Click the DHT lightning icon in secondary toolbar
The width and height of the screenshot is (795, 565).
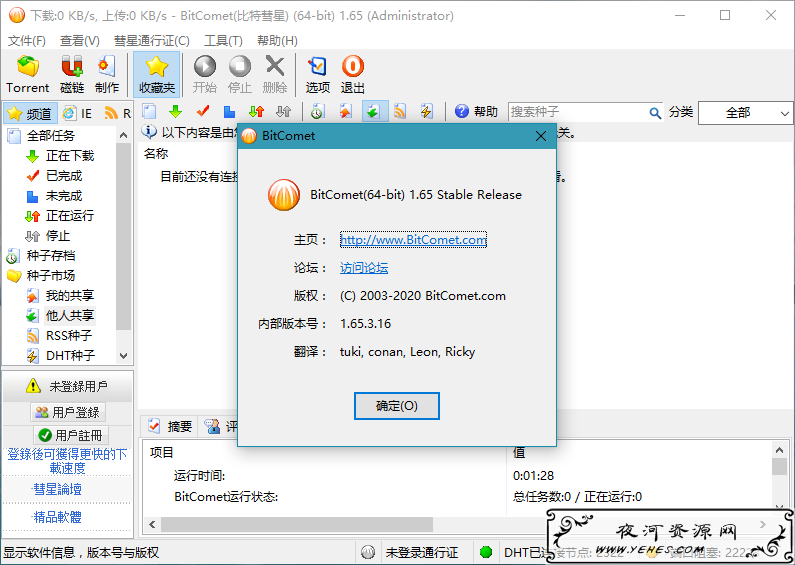click(427, 111)
